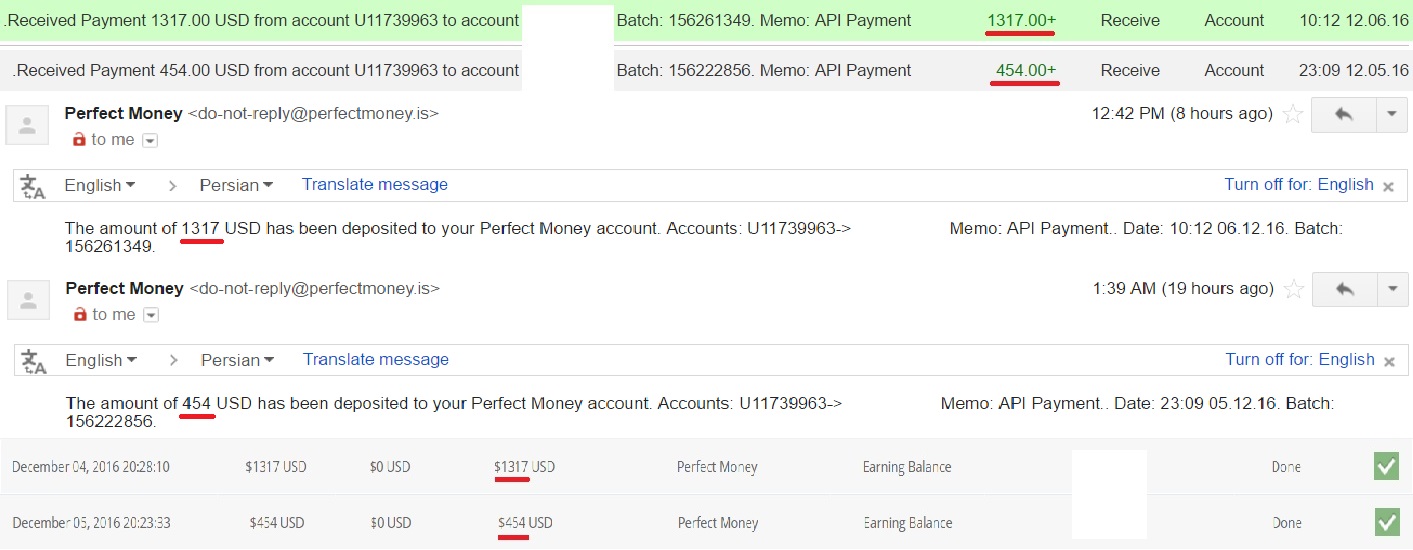The image size is (1413, 550).
Task: Click '23:09 12.05.16' timestamp in history
Action: (x=1354, y=70)
